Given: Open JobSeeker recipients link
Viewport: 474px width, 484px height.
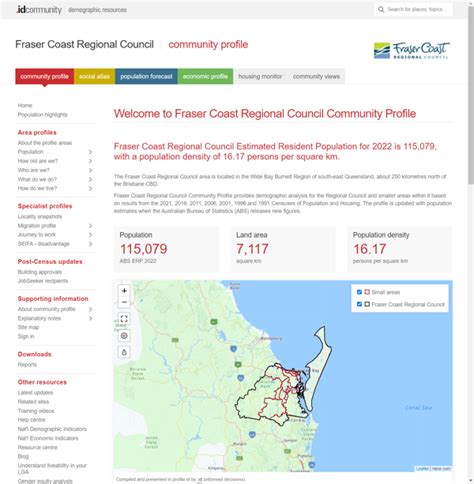Looking at the screenshot, I should [43, 281].
